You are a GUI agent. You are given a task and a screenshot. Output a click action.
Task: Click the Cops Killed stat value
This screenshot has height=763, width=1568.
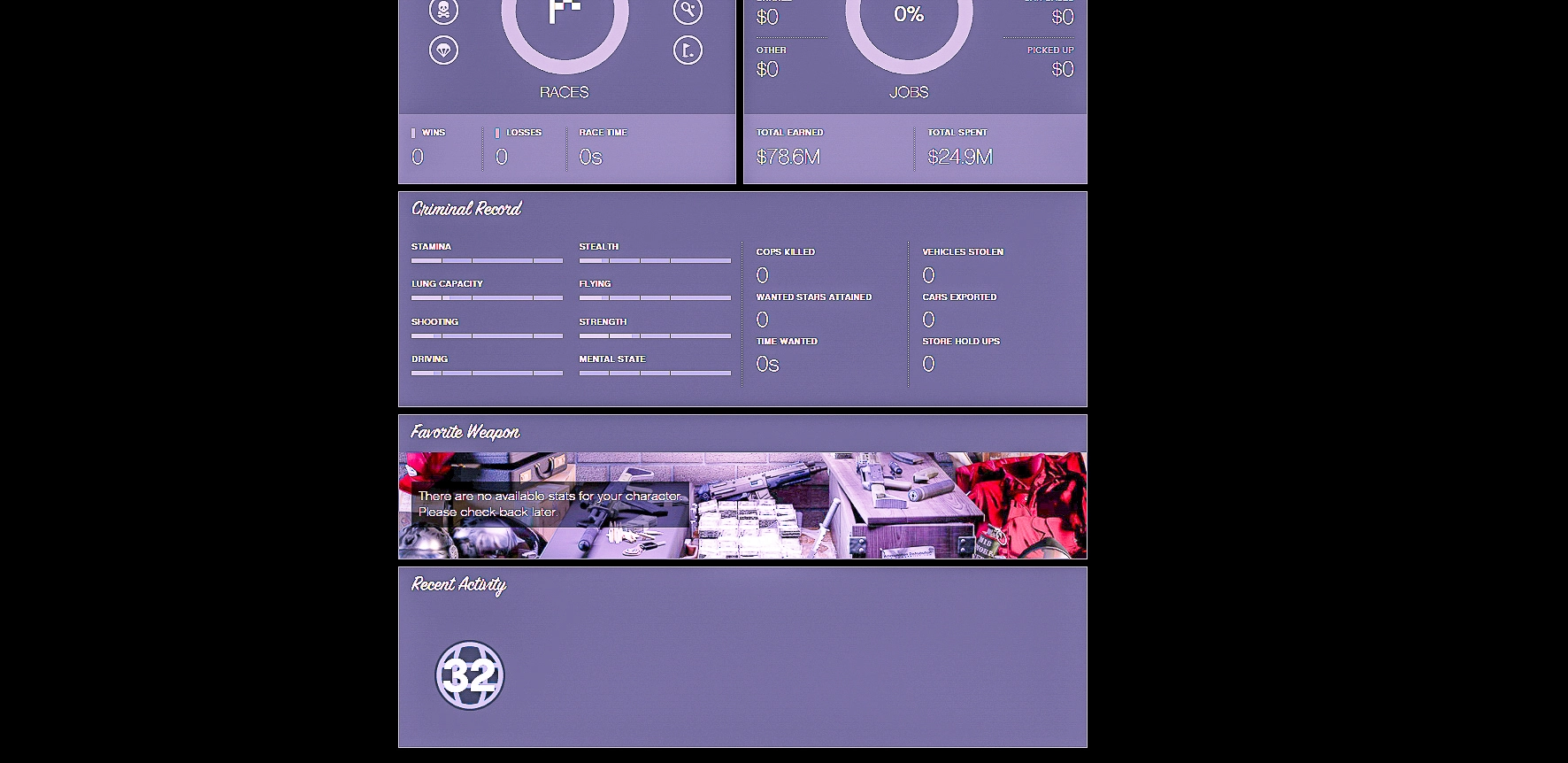(763, 275)
